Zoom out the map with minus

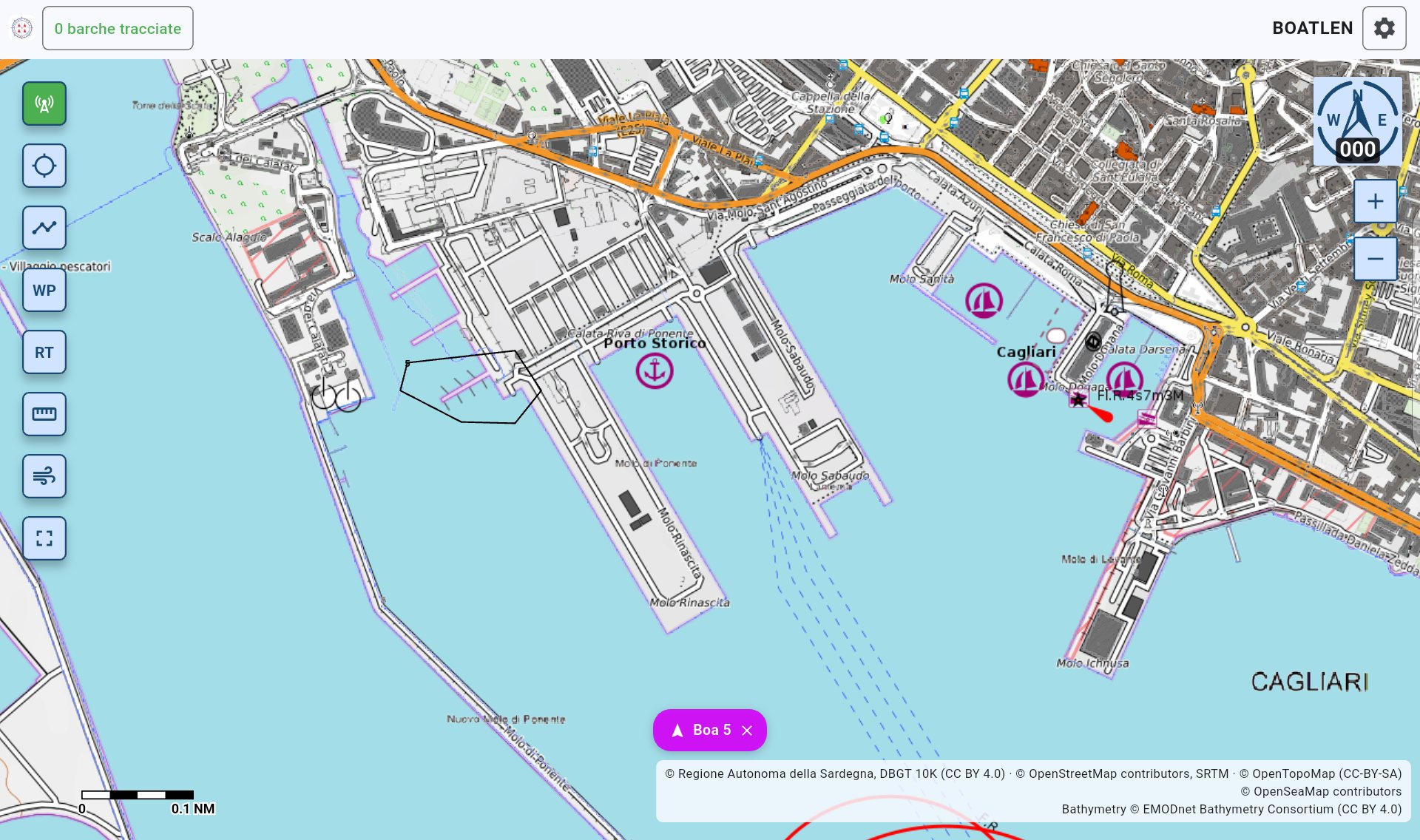point(1376,259)
